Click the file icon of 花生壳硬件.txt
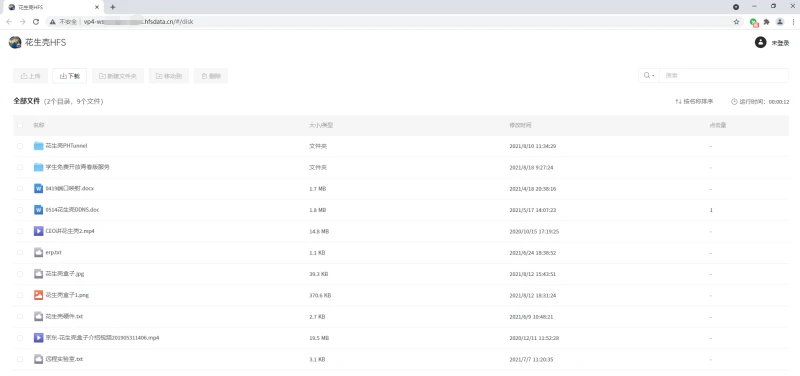This screenshot has width=800, height=376. pyautogui.click(x=38, y=316)
